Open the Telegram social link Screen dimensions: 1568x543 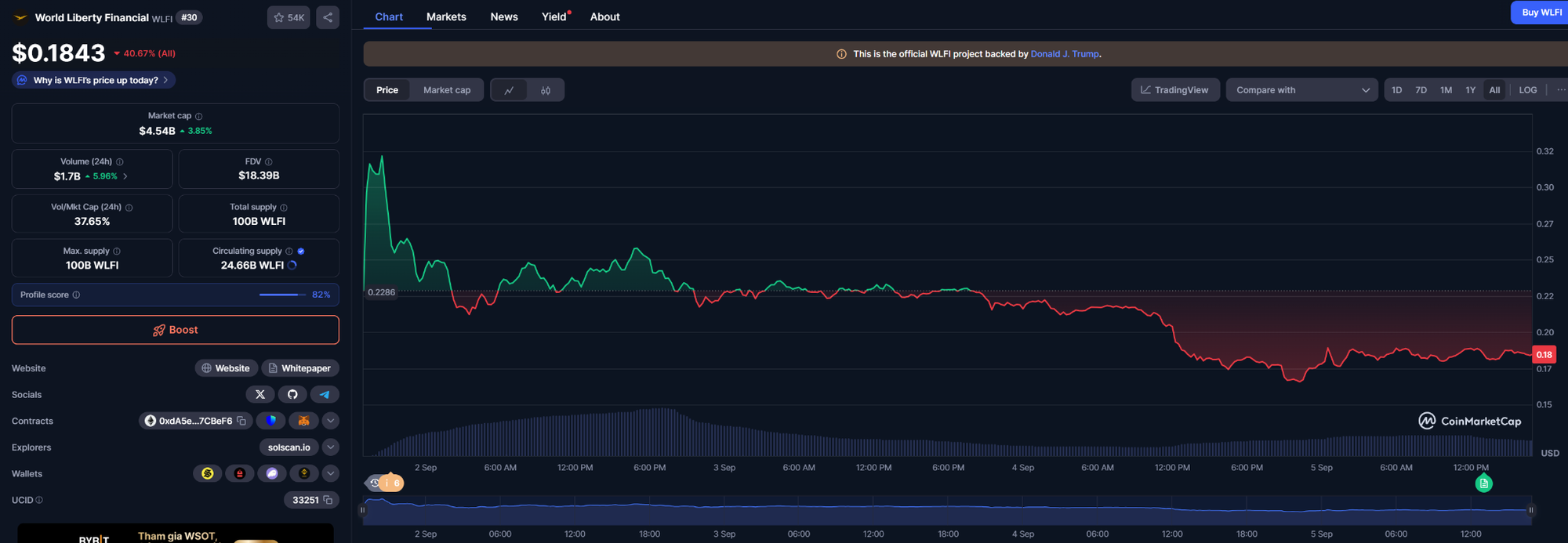click(325, 395)
